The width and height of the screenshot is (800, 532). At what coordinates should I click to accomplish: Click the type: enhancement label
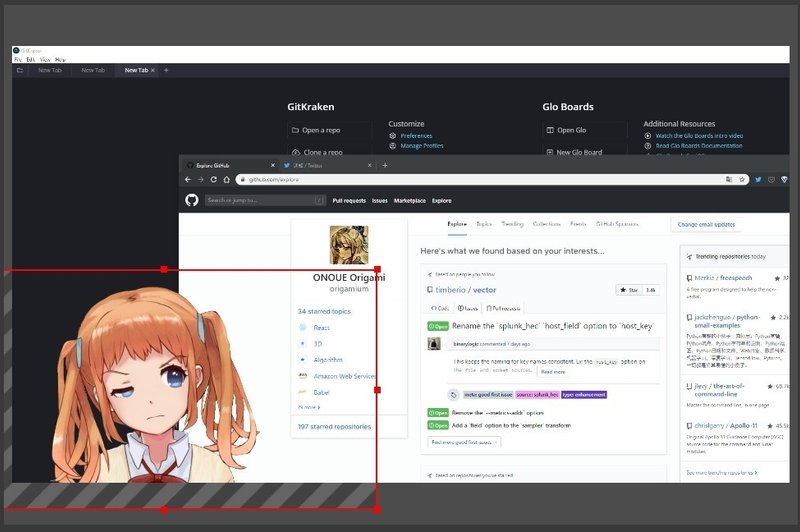[x=584, y=395]
